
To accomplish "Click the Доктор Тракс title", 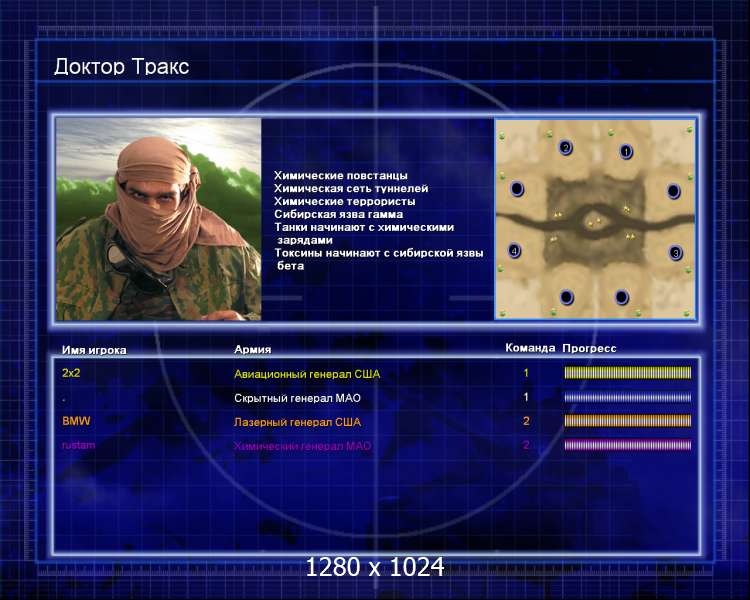I will (x=121, y=67).
